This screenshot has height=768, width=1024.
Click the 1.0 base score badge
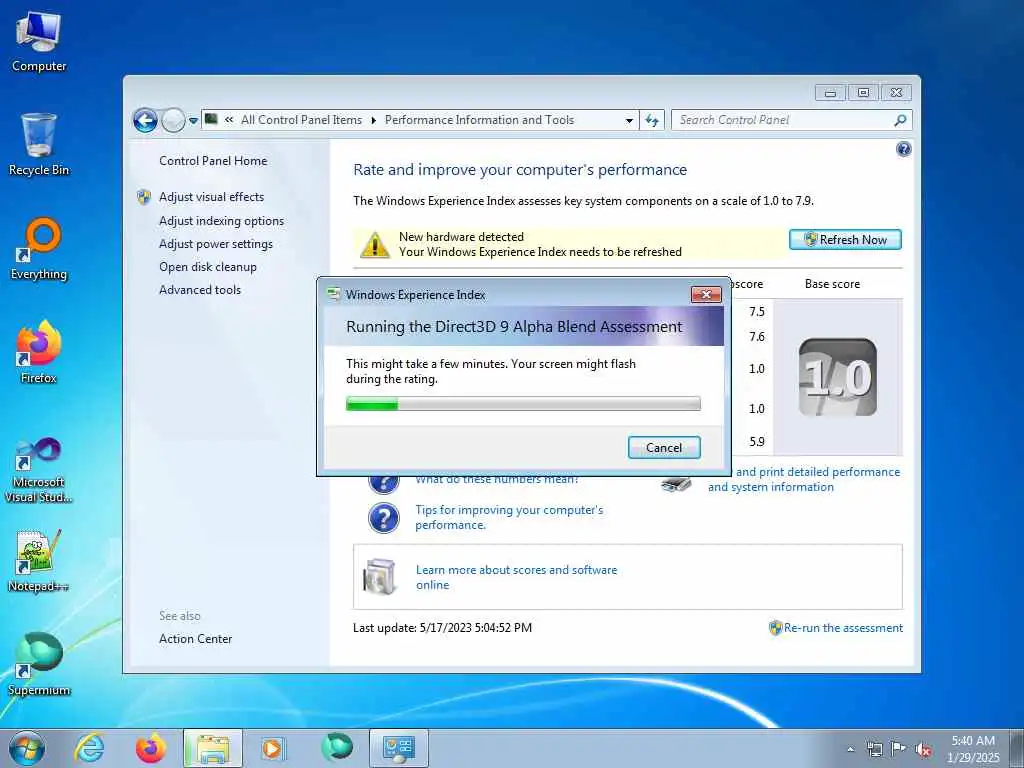click(838, 377)
